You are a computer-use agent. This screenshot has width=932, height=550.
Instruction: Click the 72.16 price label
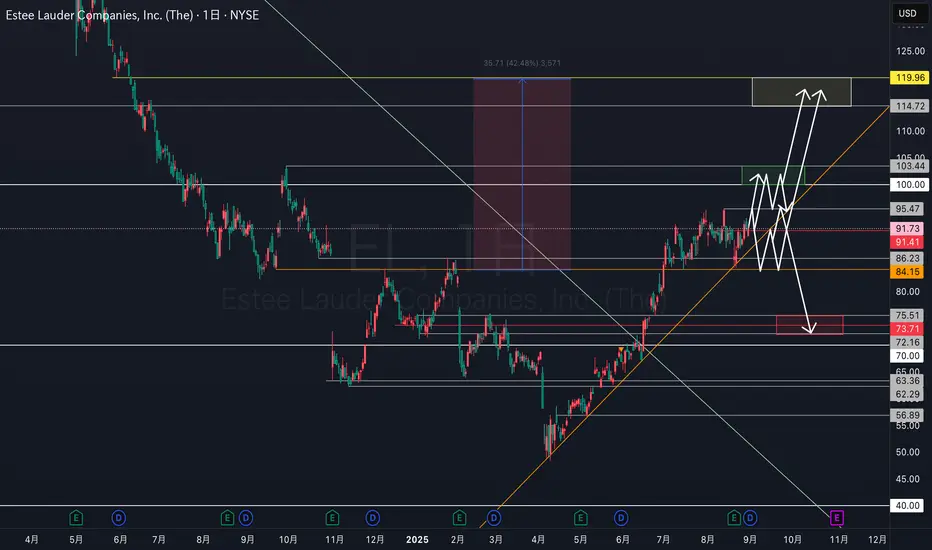coord(907,342)
